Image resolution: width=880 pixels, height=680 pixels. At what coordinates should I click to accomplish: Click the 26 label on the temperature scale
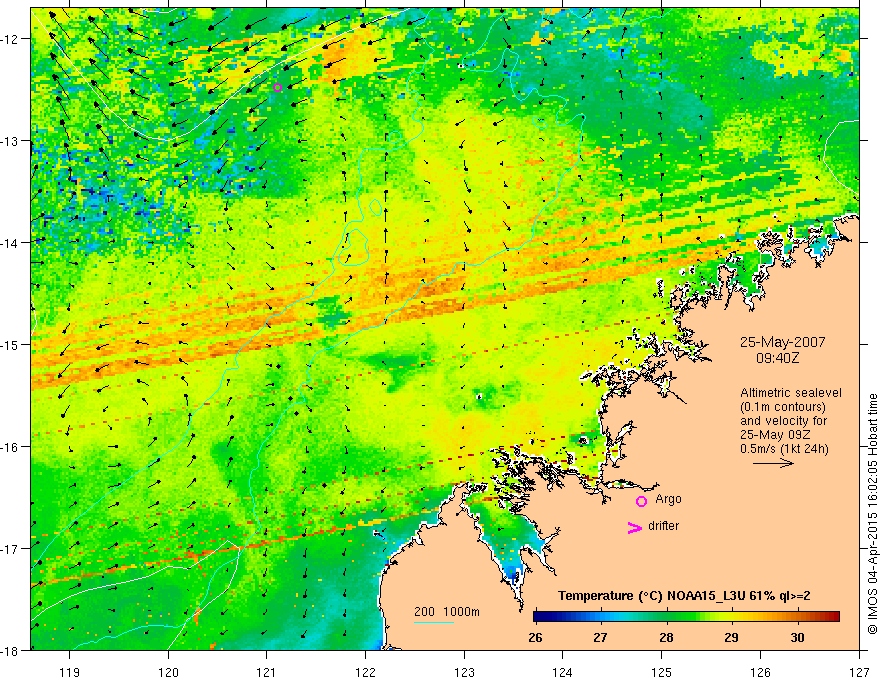[535, 637]
